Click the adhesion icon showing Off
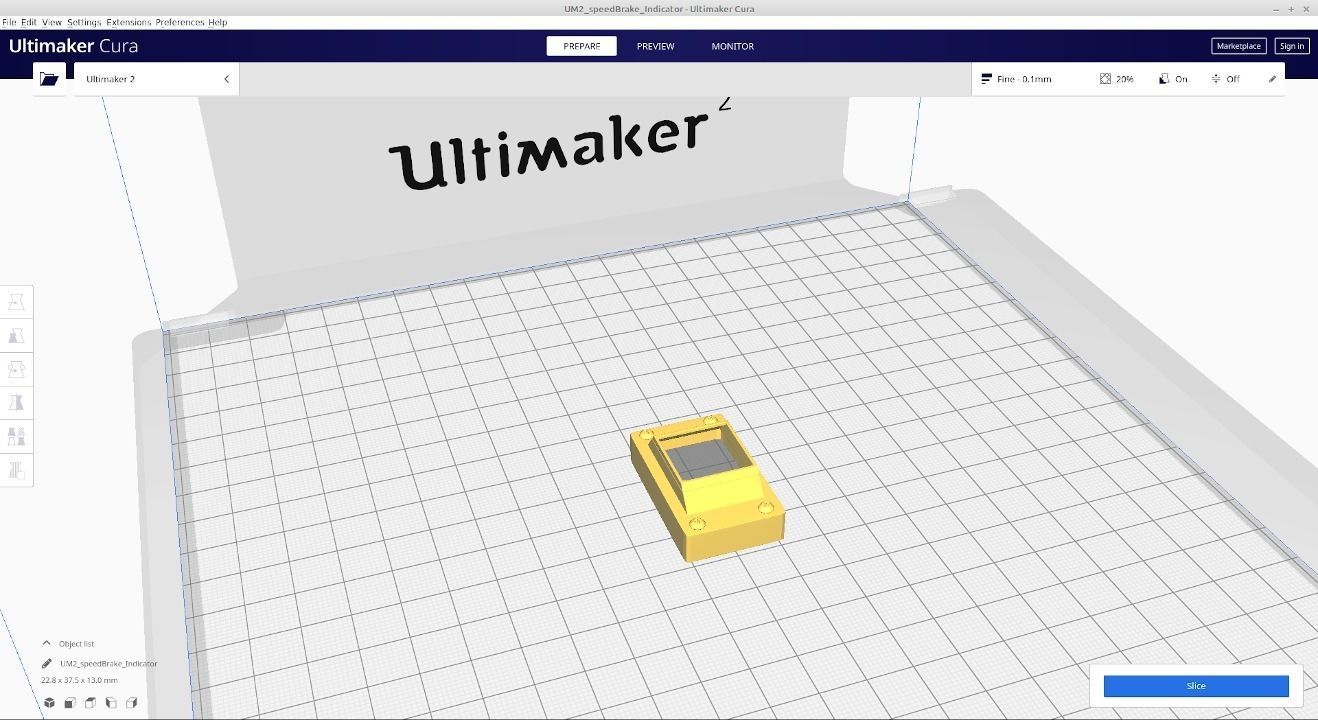The height and width of the screenshot is (720, 1318). pyautogui.click(x=1216, y=79)
